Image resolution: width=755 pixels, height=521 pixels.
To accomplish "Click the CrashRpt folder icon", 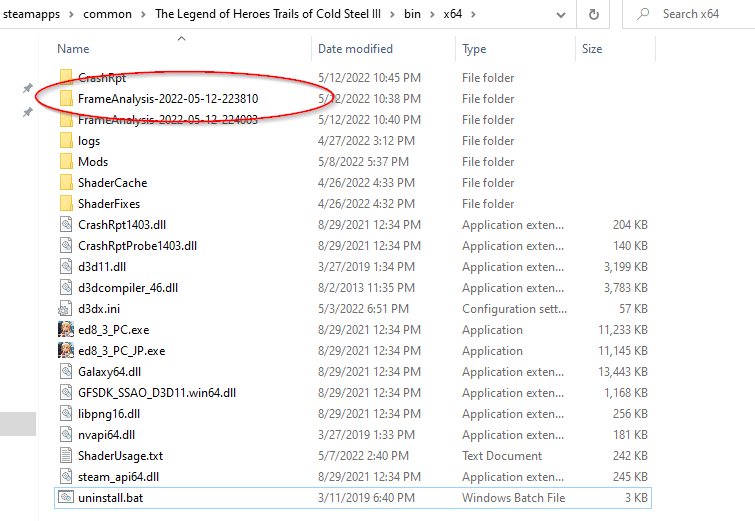I will (x=66, y=77).
